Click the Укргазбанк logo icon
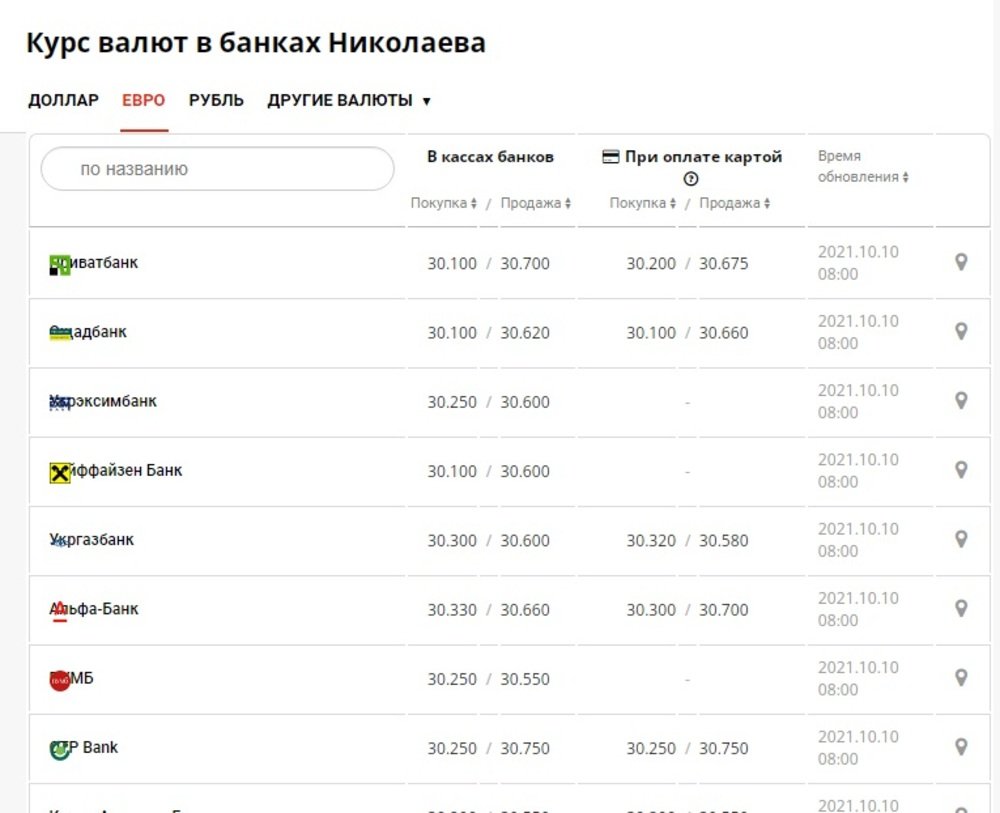1000x813 pixels. coord(59,542)
